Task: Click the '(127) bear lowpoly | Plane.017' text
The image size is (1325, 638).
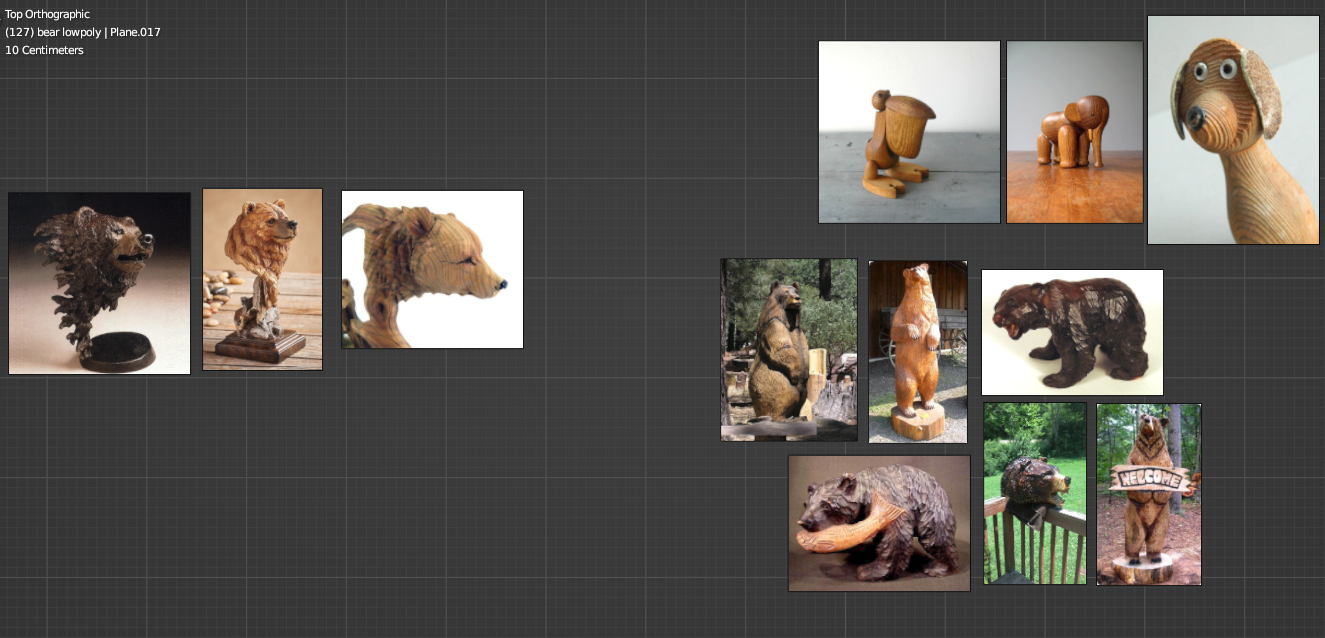Action: pyautogui.click(x=83, y=32)
